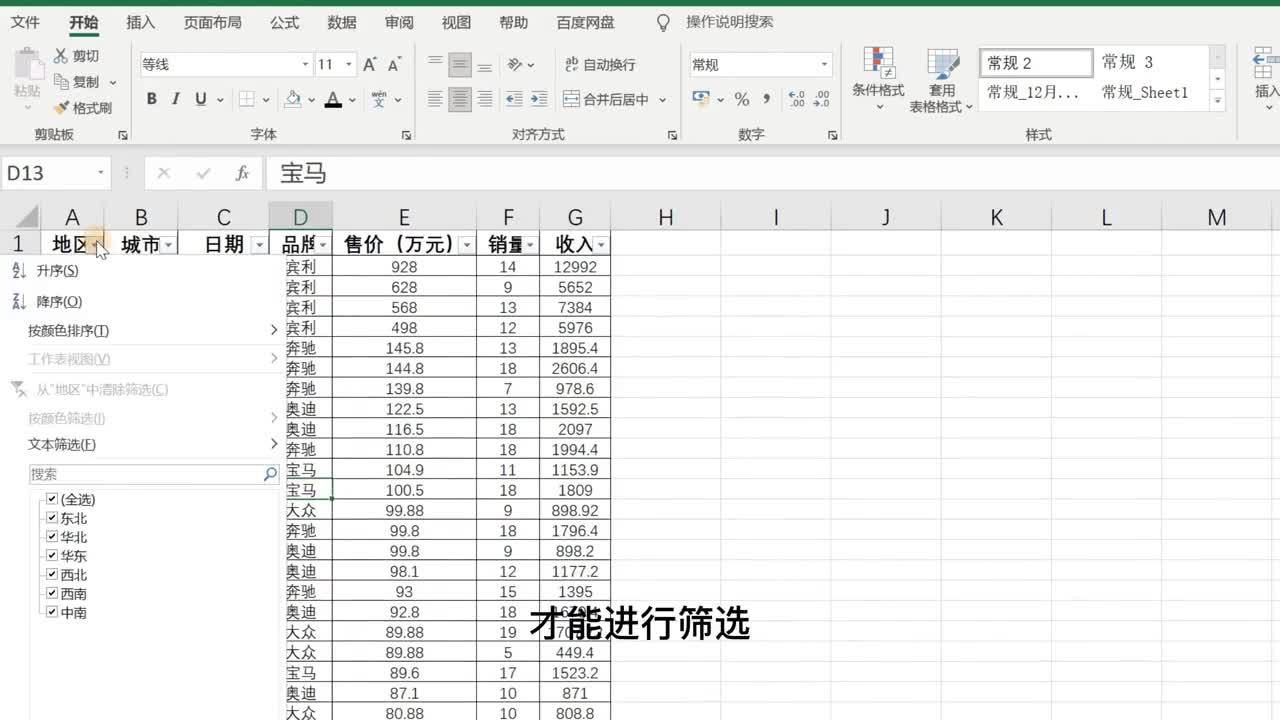Uncheck the 西南 filter checkbox
Viewport: 1280px width, 720px height.
coord(52,593)
